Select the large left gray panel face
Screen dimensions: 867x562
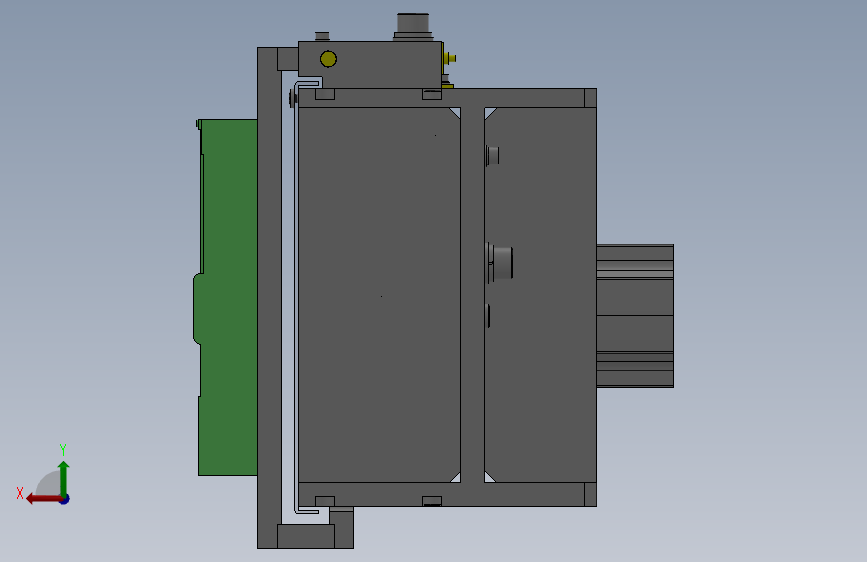tap(379, 295)
